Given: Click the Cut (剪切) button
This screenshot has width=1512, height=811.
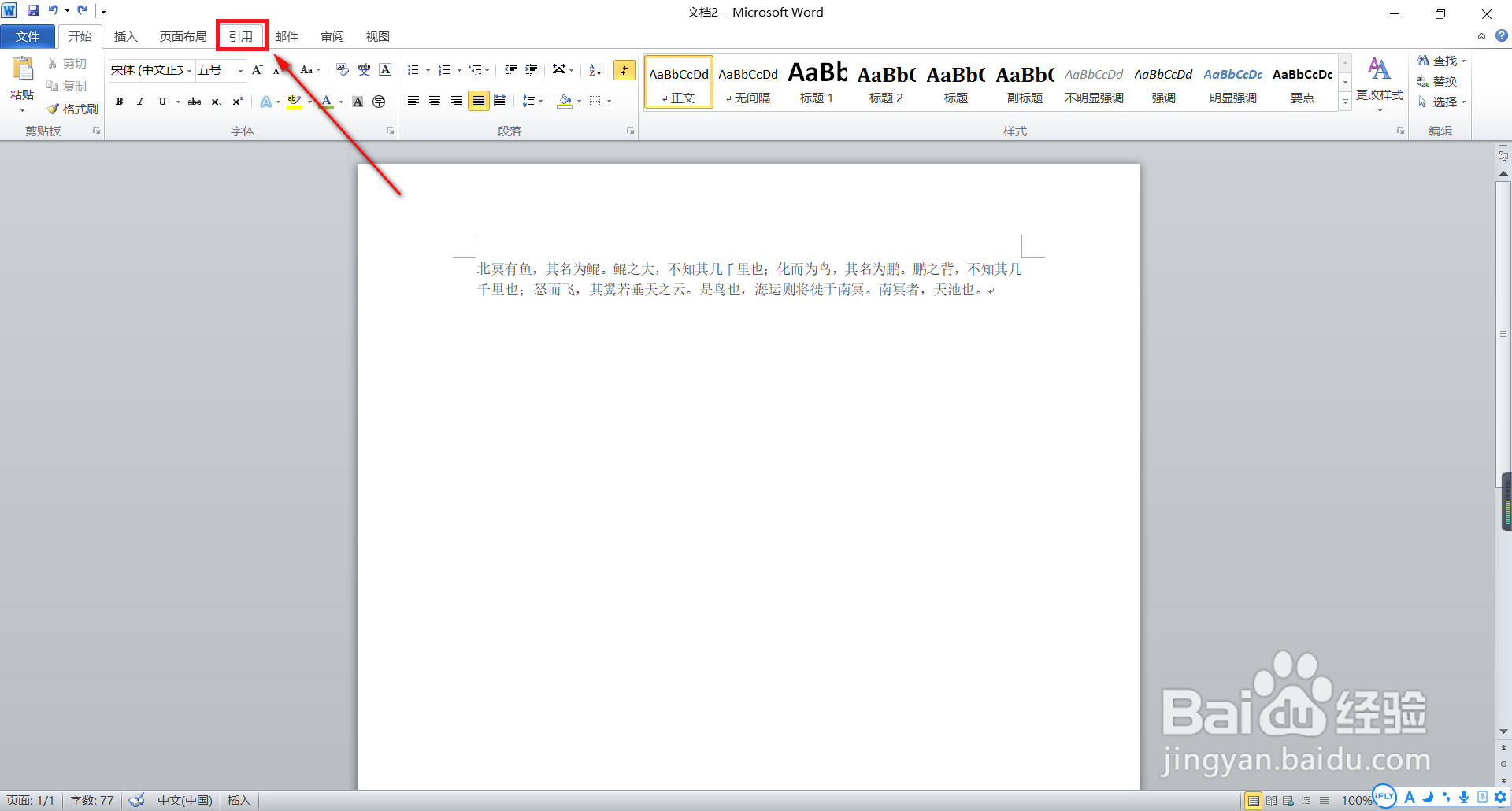Looking at the screenshot, I should [67, 63].
